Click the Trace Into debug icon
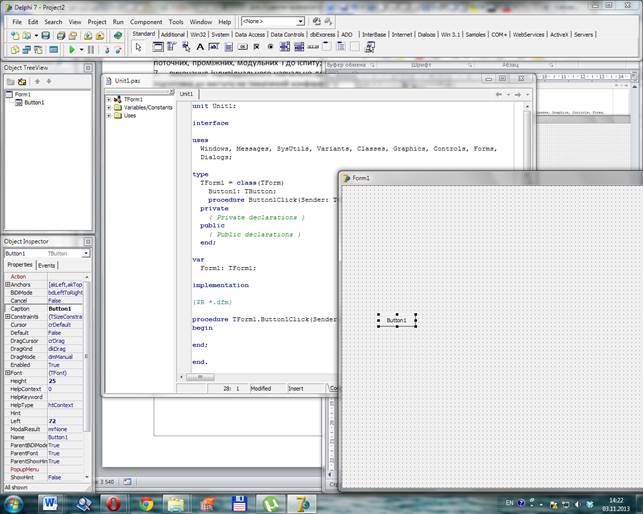The image size is (643, 514). click(107, 50)
